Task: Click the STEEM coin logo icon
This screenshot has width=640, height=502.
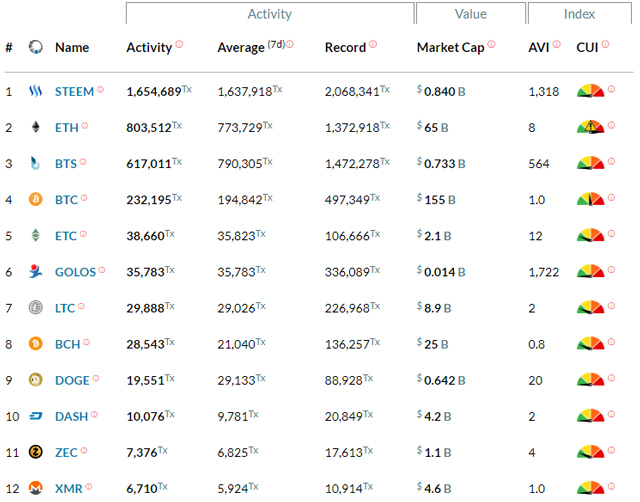Action: (36, 91)
